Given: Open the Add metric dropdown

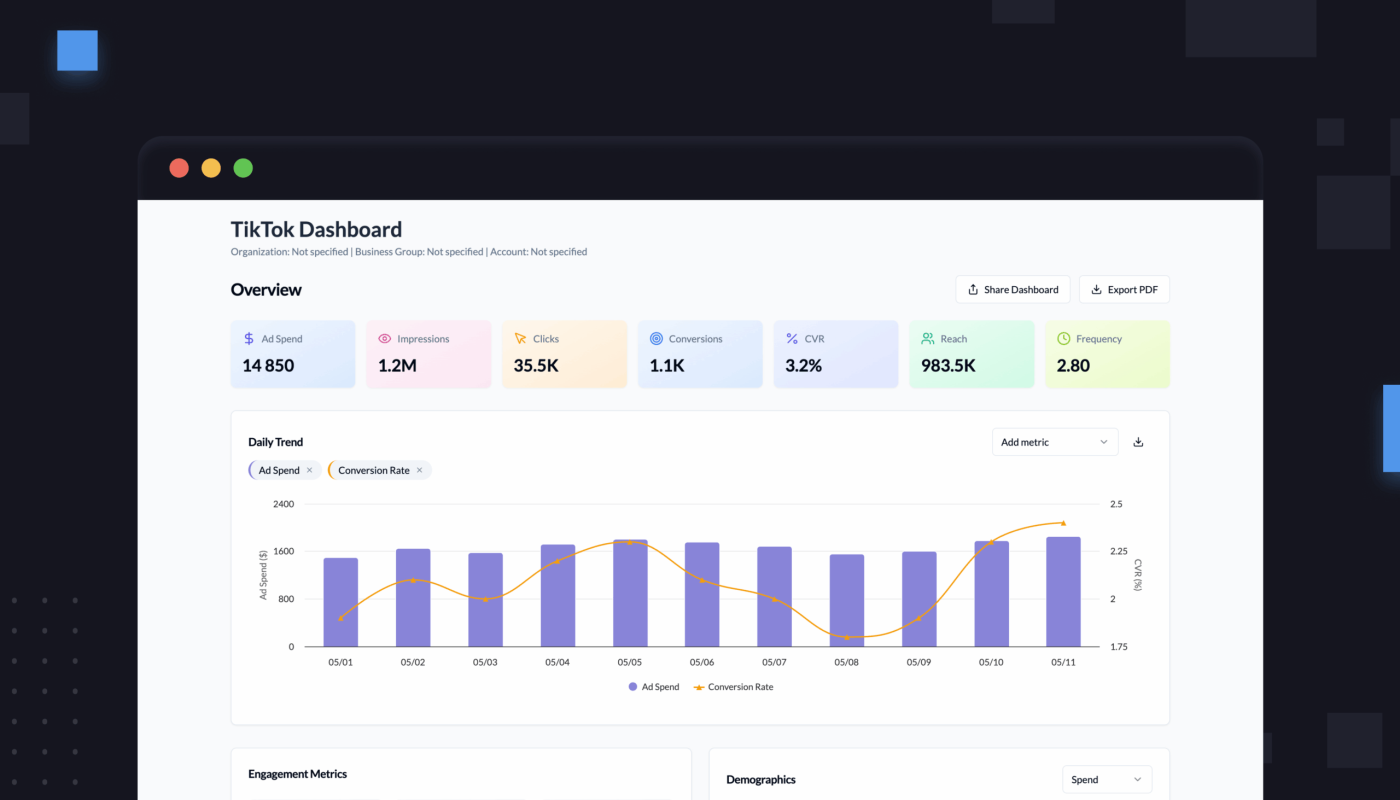Looking at the screenshot, I should [1055, 442].
